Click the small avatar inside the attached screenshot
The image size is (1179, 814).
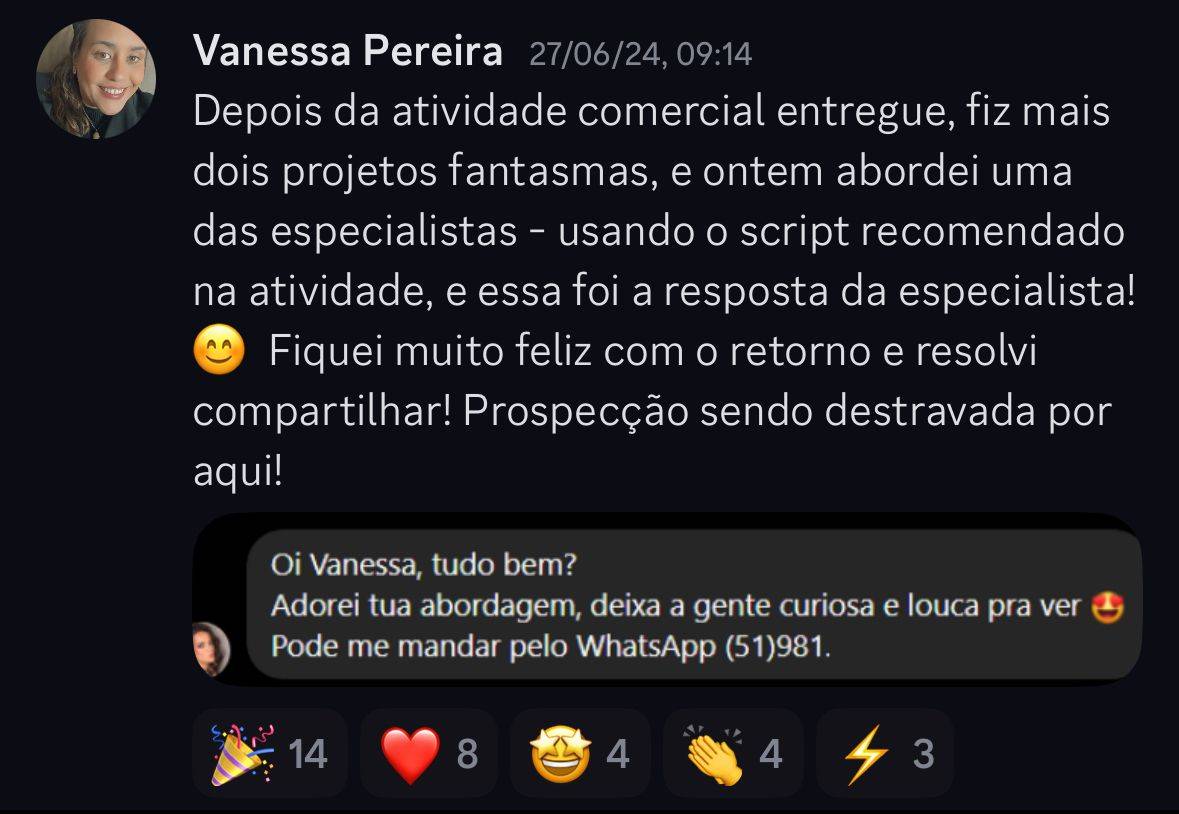click(x=211, y=649)
